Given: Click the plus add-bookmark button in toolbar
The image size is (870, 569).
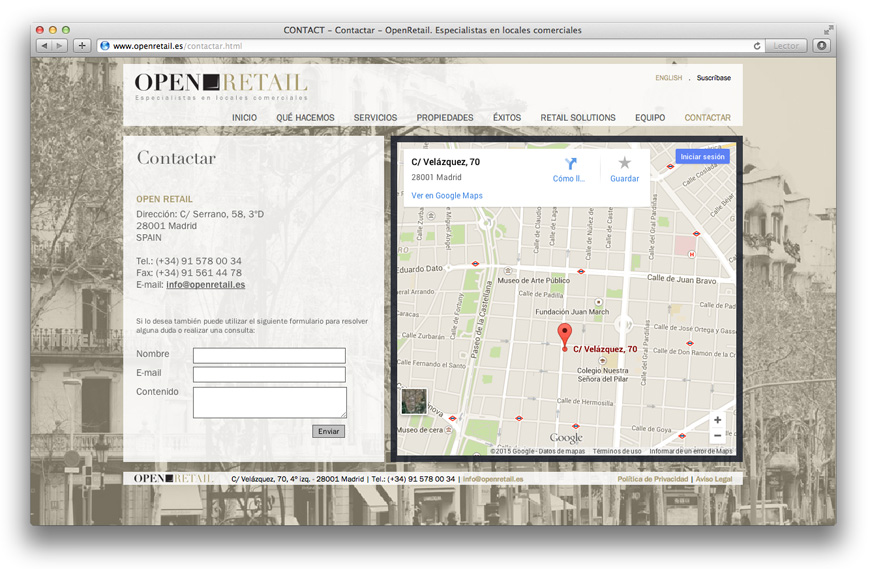Looking at the screenshot, I should point(82,46).
